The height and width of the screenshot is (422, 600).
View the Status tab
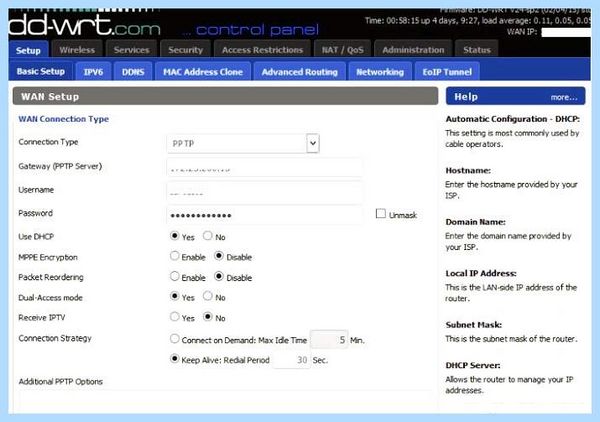click(477, 50)
